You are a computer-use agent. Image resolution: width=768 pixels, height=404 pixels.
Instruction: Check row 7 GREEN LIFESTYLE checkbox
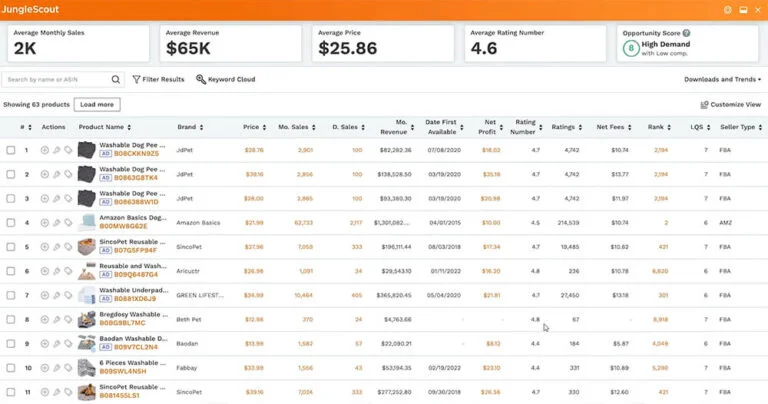11,295
